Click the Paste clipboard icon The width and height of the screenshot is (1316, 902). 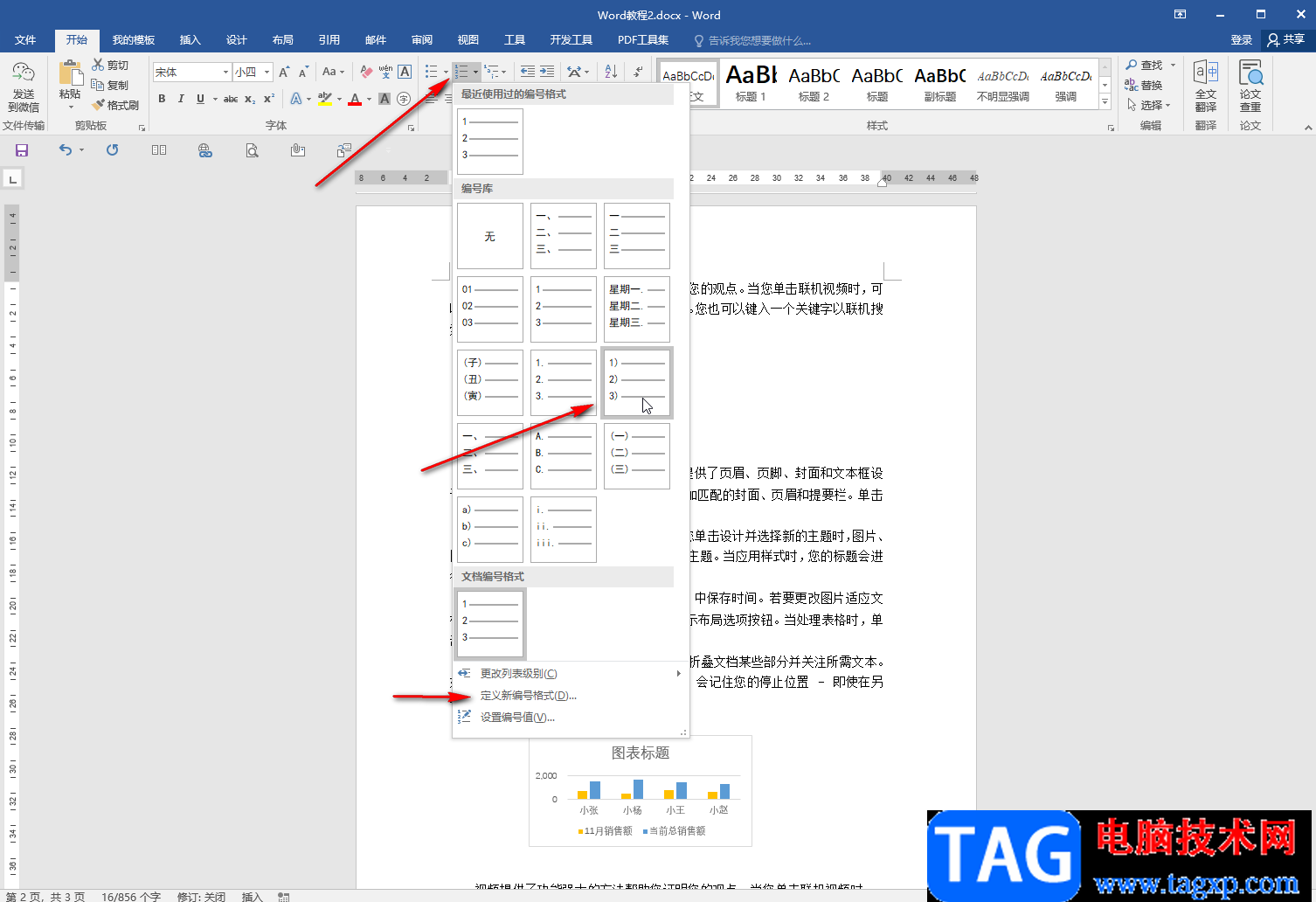point(70,74)
